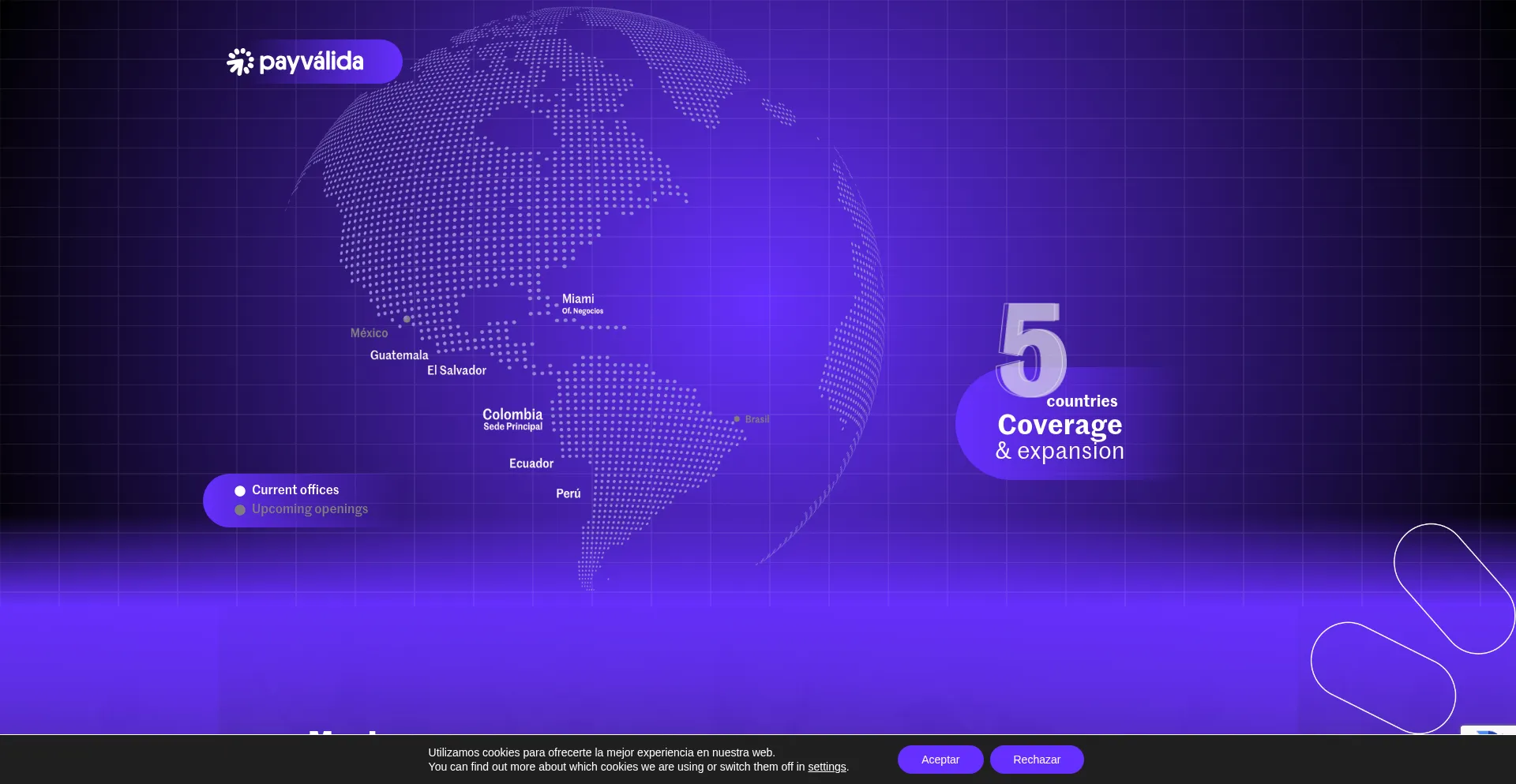Viewport: 1516px width, 784px height.
Task: Open the cookie settings link
Action: (826, 767)
